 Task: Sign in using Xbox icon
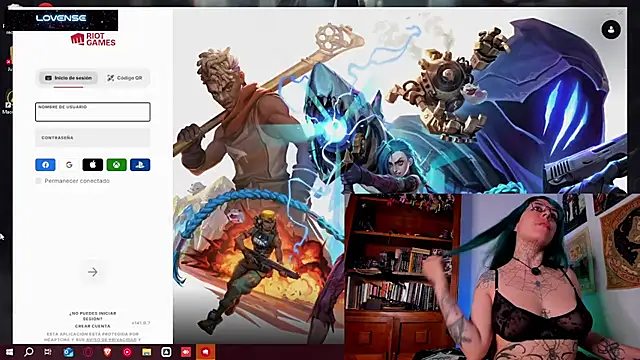click(116, 165)
